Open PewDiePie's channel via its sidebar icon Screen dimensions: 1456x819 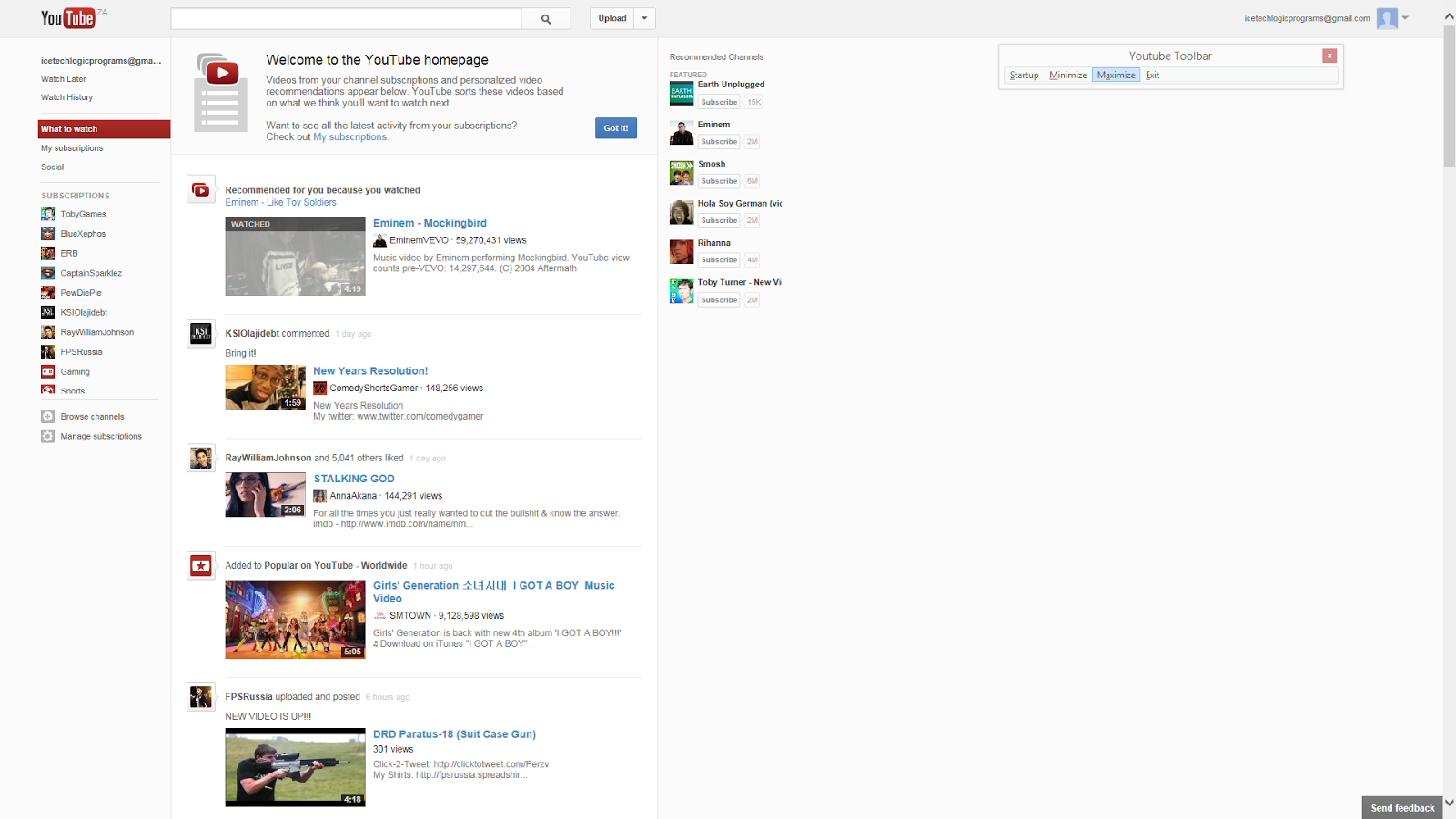[47, 292]
